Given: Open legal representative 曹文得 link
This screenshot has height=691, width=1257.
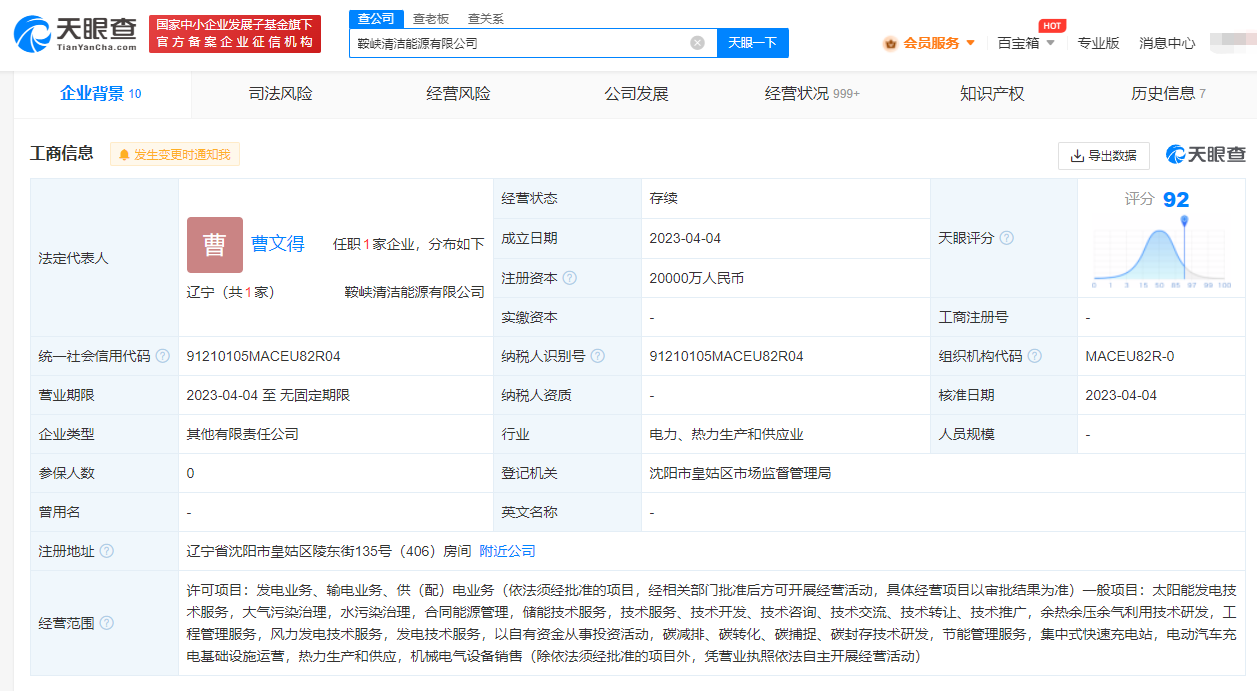Looking at the screenshot, I should (x=277, y=244).
